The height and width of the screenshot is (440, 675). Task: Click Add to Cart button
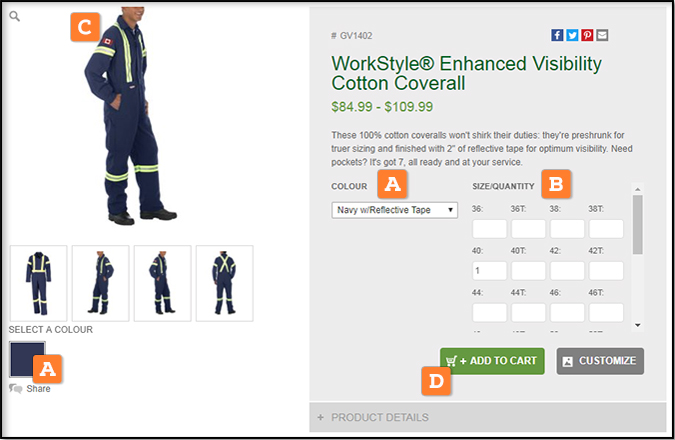[492, 361]
